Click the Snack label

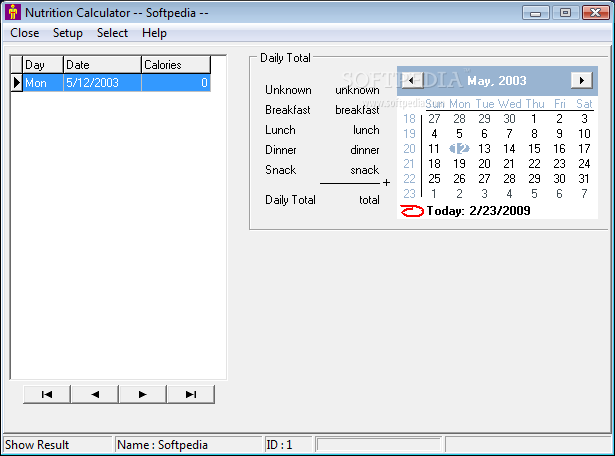coord(280,170)
